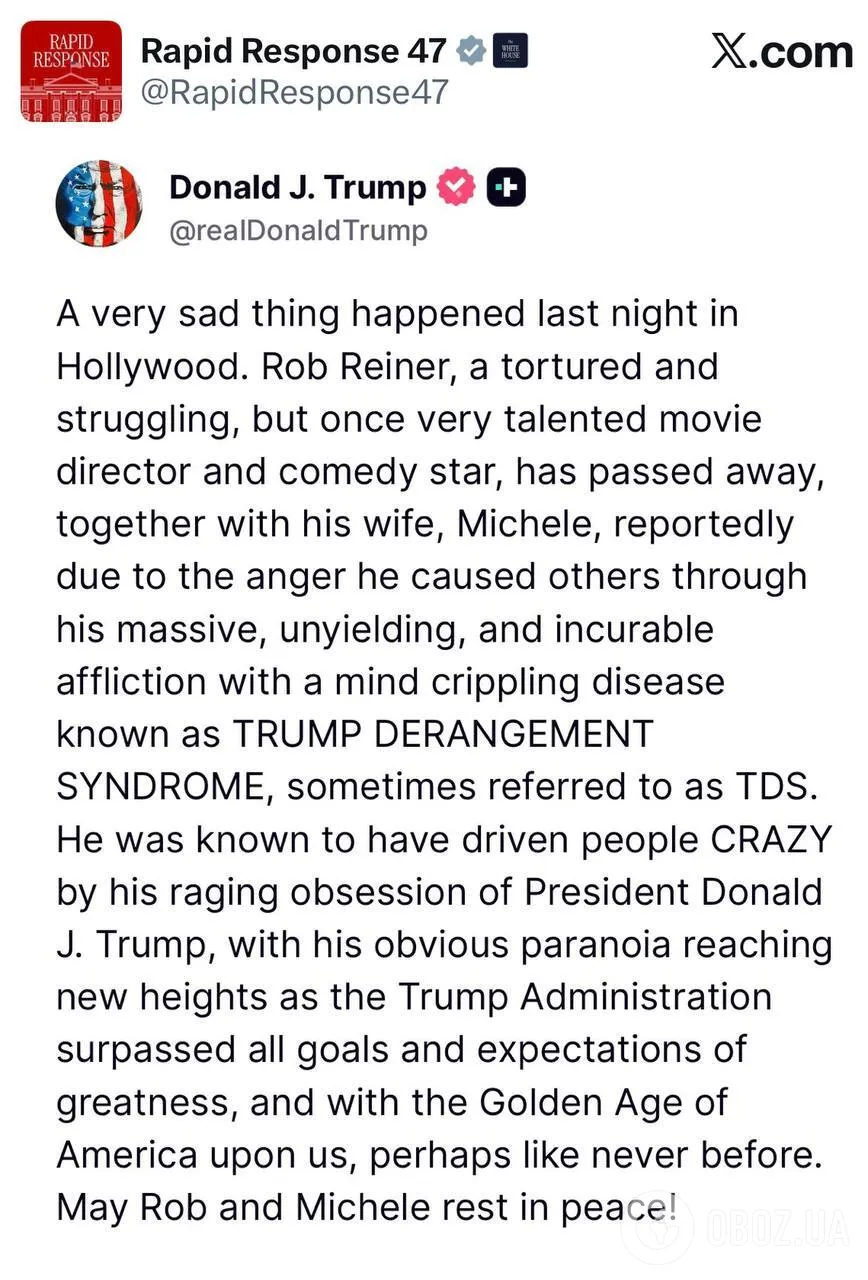Screen dimensions: 868x1280
Task: Click the name Rob Reiner in the post
Action: pyautogui.click(x=340, y=367)
